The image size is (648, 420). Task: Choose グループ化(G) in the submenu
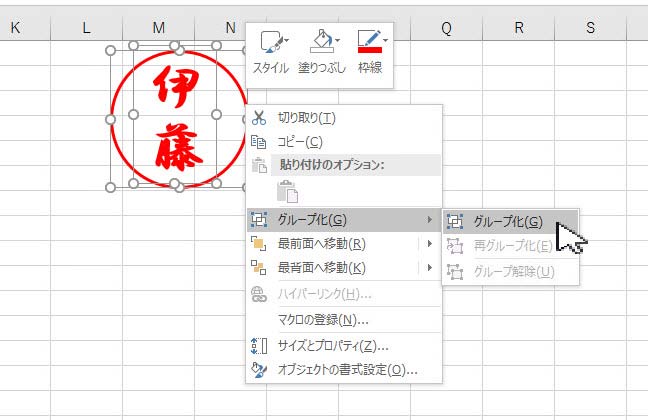[x=508, y=222]
